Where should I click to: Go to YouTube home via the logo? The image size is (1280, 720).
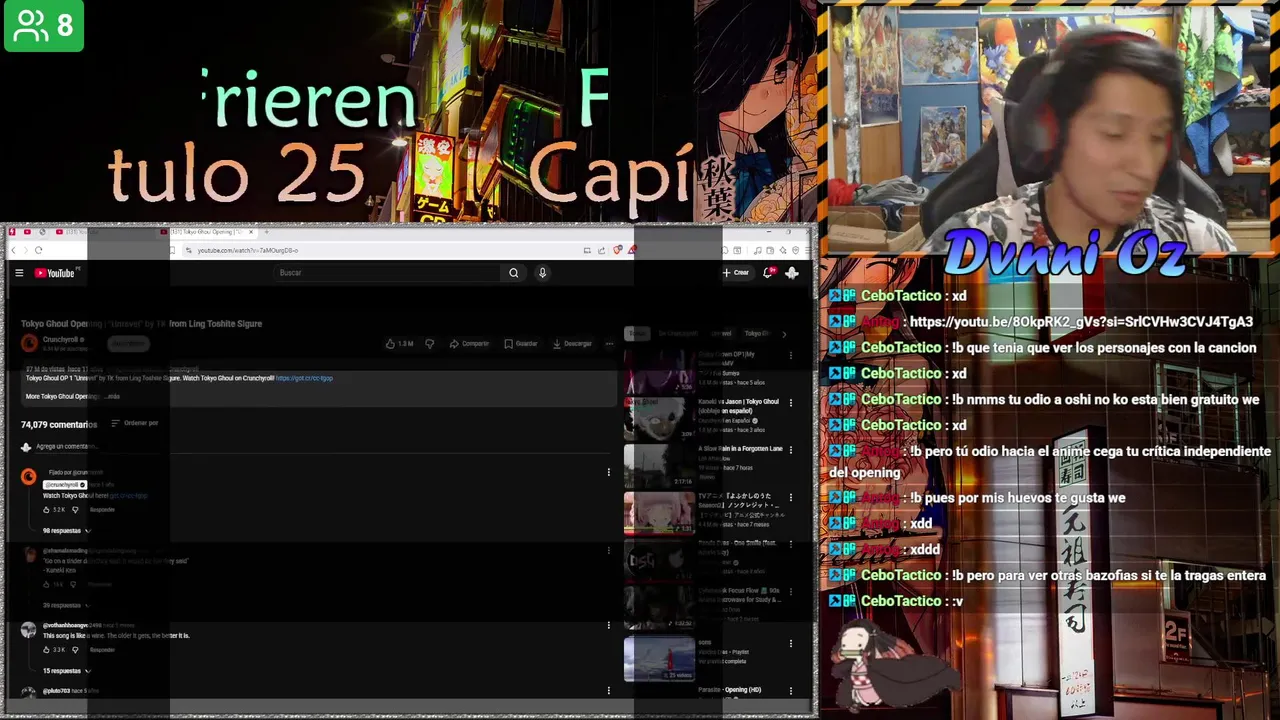point(56,273)
